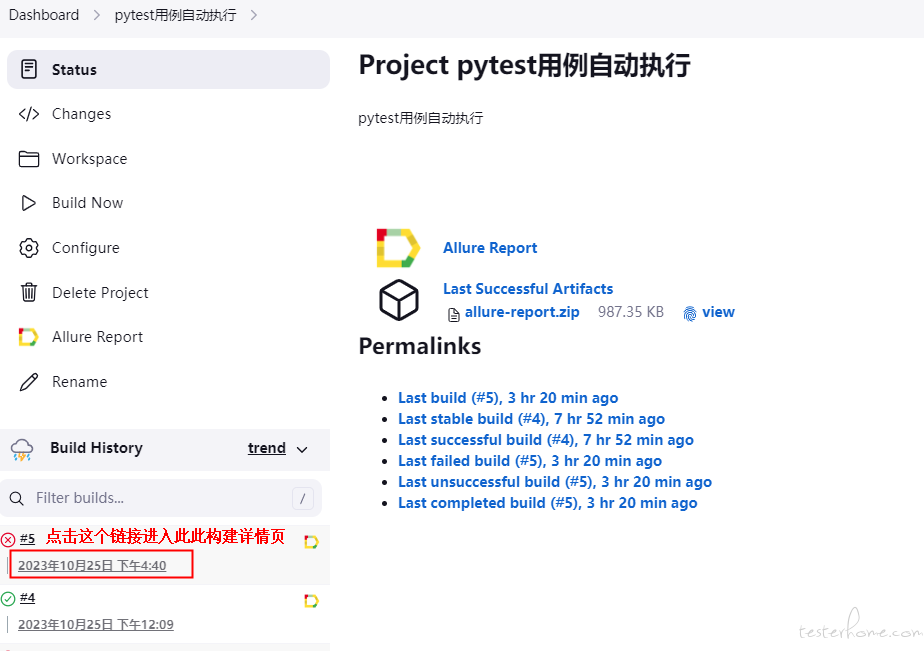Click the slash shortcut hint in filter box
Viewport: 924px width, 651px height.
pos(303,498)
